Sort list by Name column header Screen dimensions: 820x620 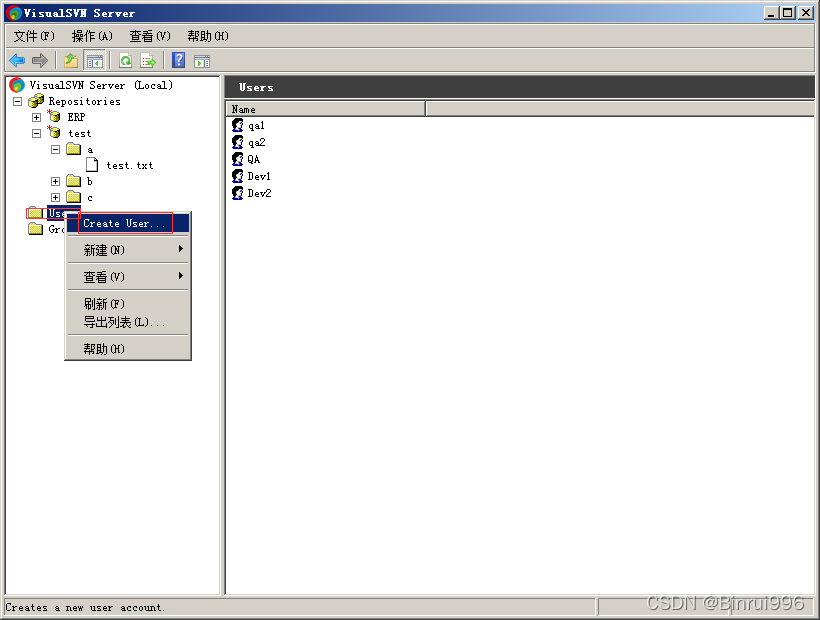326,109
